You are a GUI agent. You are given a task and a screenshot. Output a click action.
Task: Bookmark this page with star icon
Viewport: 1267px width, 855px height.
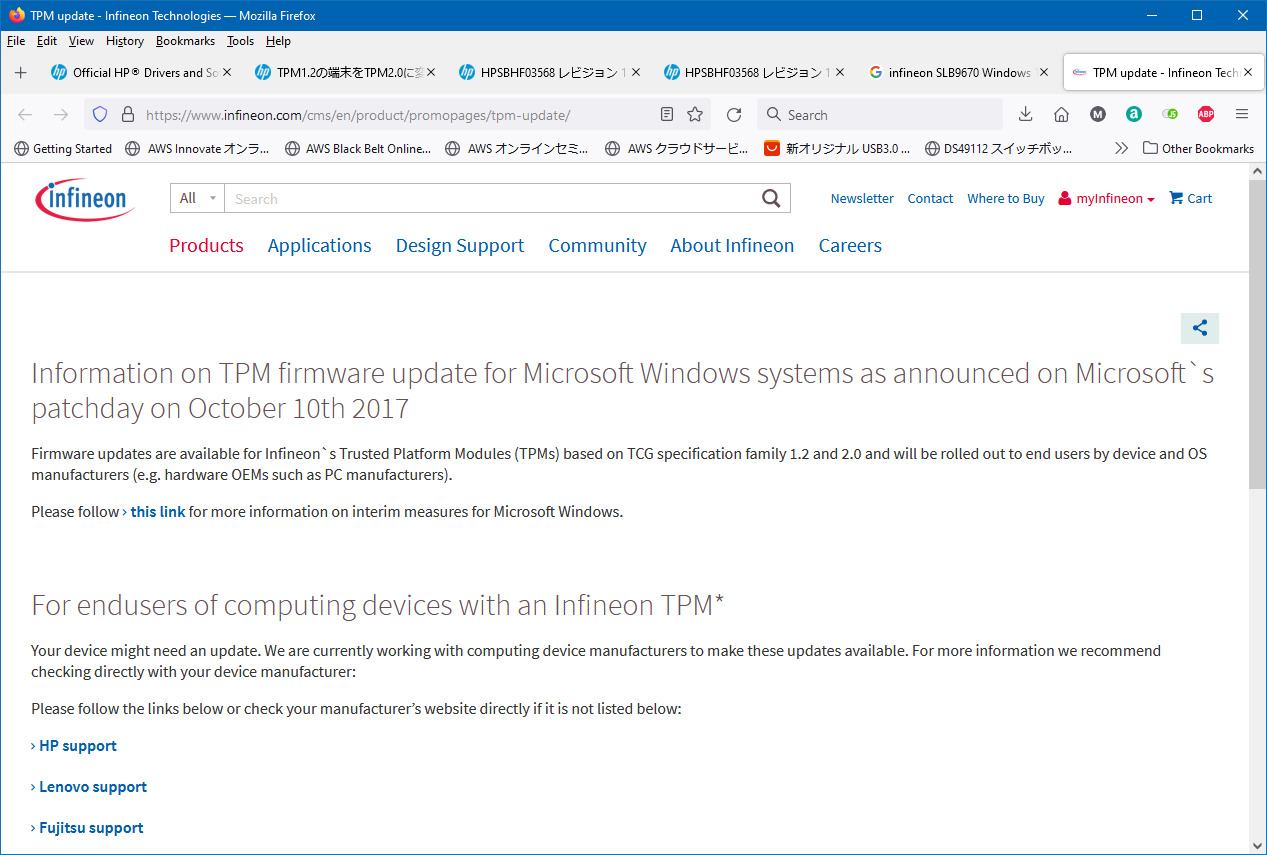click(x=695, y=115)
